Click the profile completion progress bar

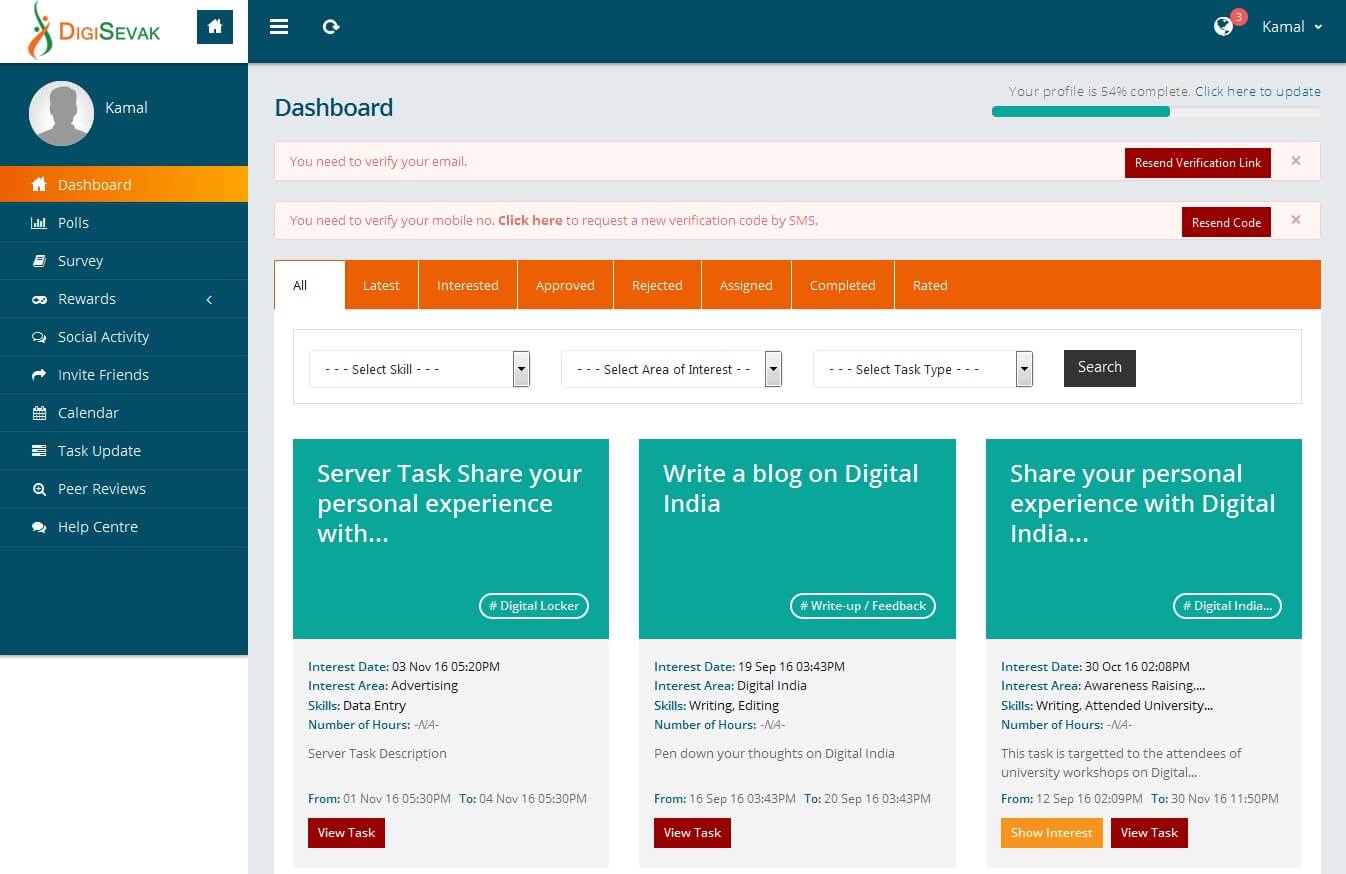coord(1155,112)
